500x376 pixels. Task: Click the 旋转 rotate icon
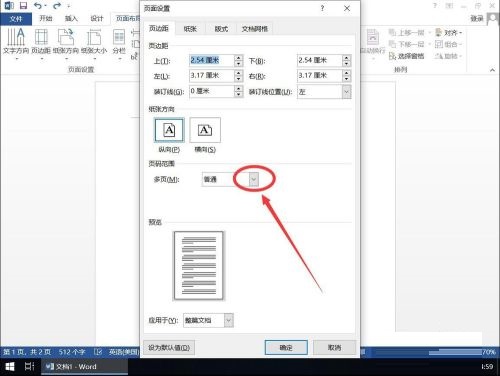pos(439,56)
